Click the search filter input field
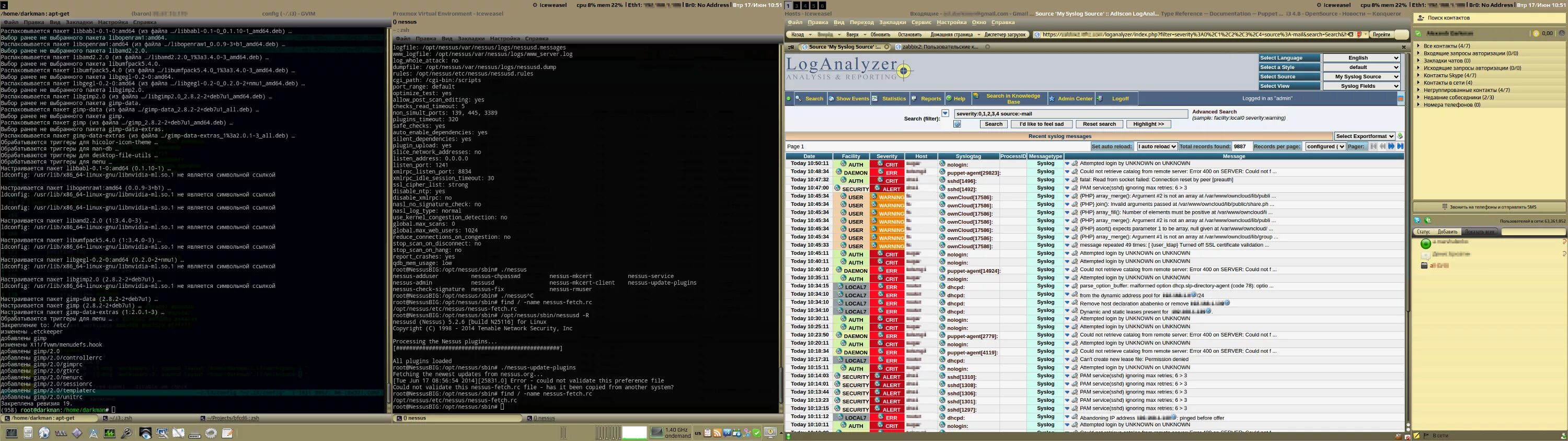This screenshot has height=441, width=1568. [1071, 114]
